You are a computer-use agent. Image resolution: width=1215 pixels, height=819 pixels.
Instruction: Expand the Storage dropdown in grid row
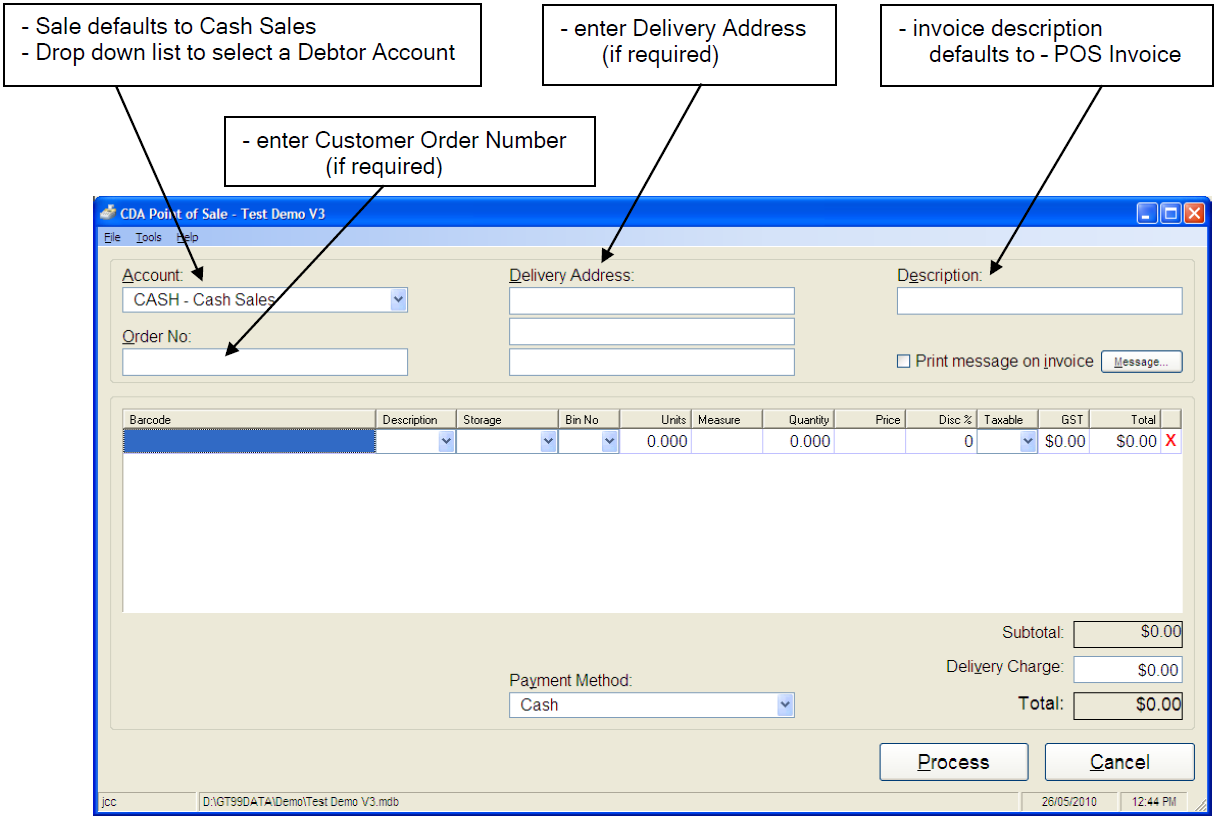(547, 441)
